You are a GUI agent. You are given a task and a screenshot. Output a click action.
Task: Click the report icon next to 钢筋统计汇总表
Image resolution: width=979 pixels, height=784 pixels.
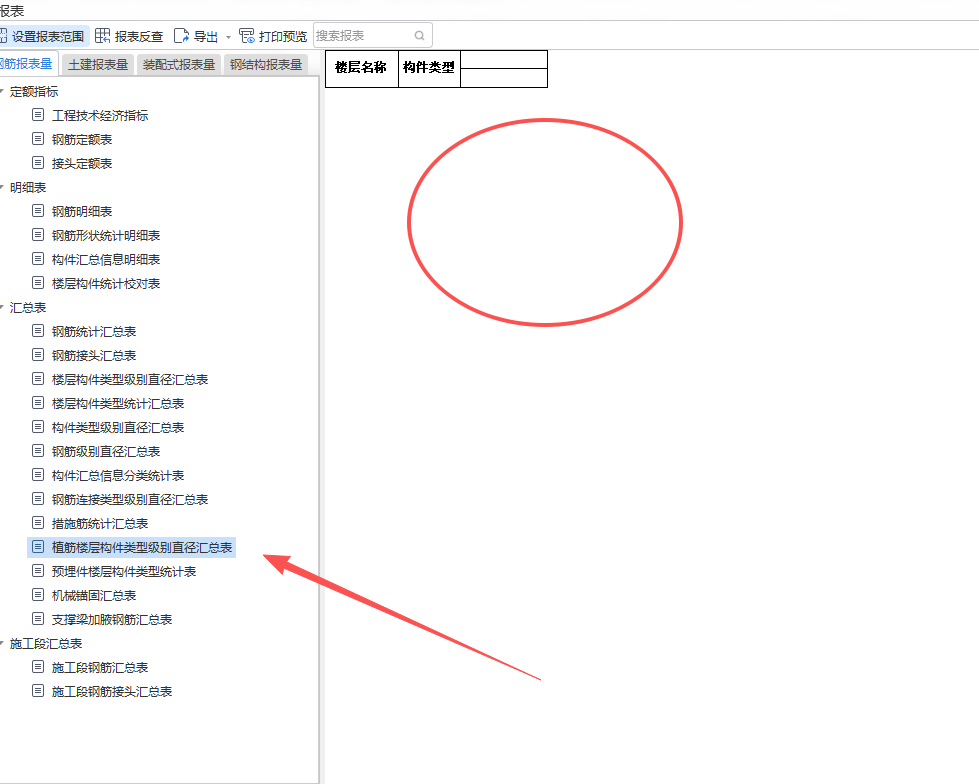point(38,331)
